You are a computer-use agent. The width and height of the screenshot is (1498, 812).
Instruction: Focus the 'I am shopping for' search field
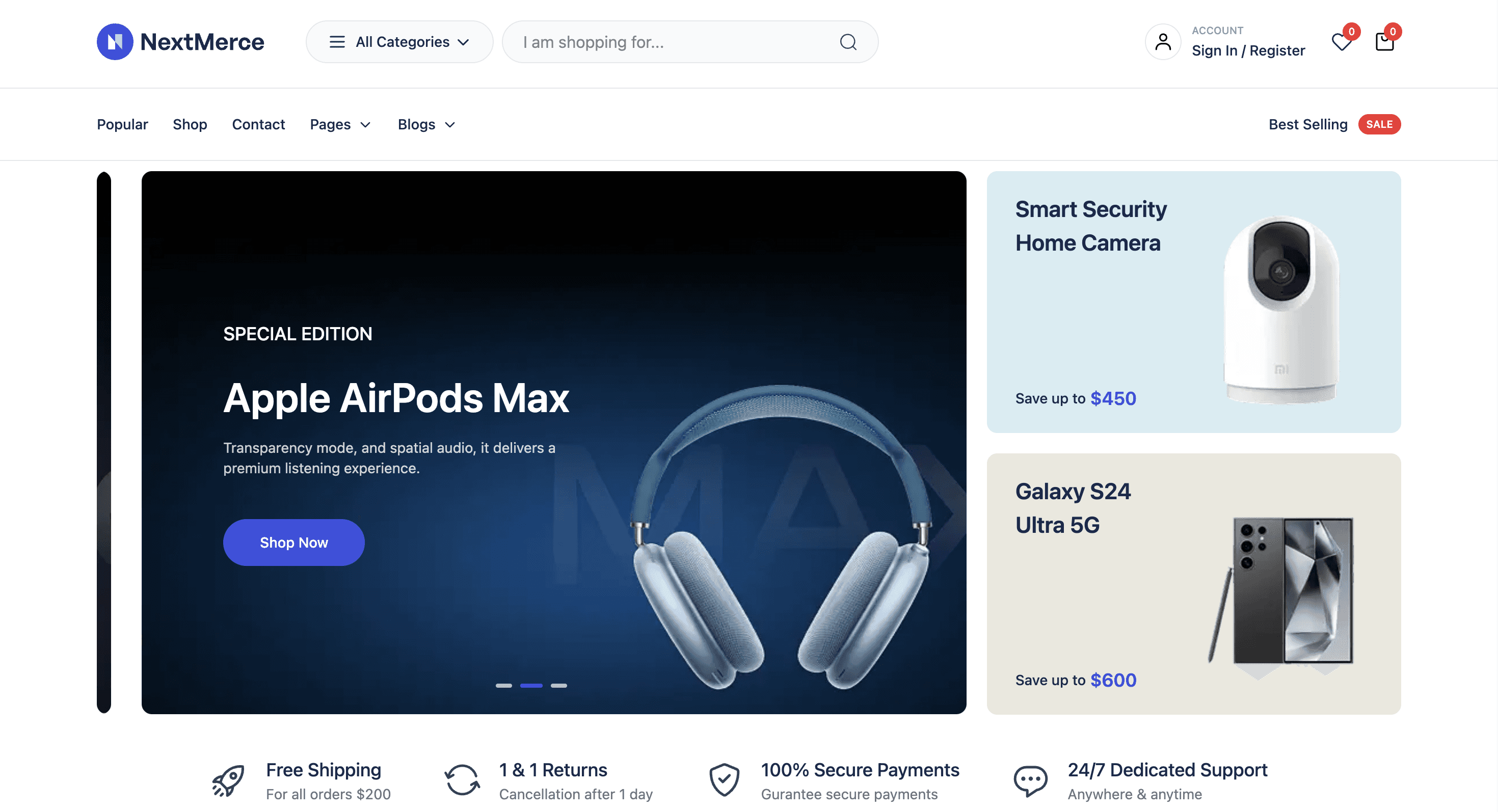coord(668,42)
